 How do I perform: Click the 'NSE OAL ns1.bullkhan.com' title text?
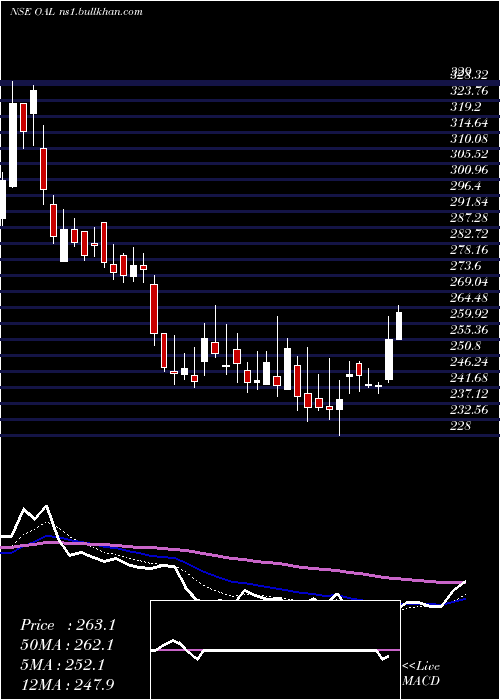coord(76,12)
